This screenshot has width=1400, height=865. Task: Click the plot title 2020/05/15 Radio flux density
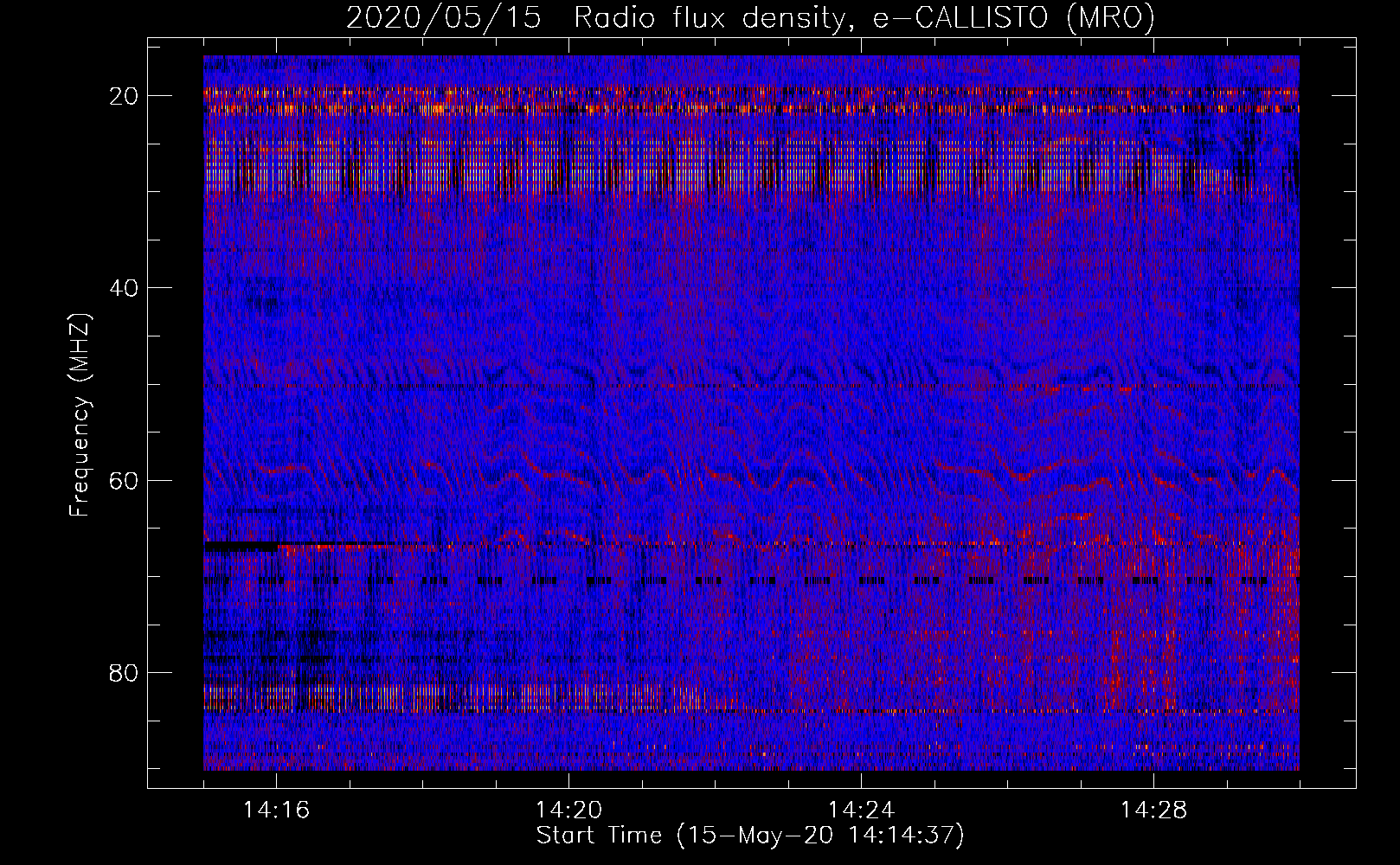[x=750, y=18]
